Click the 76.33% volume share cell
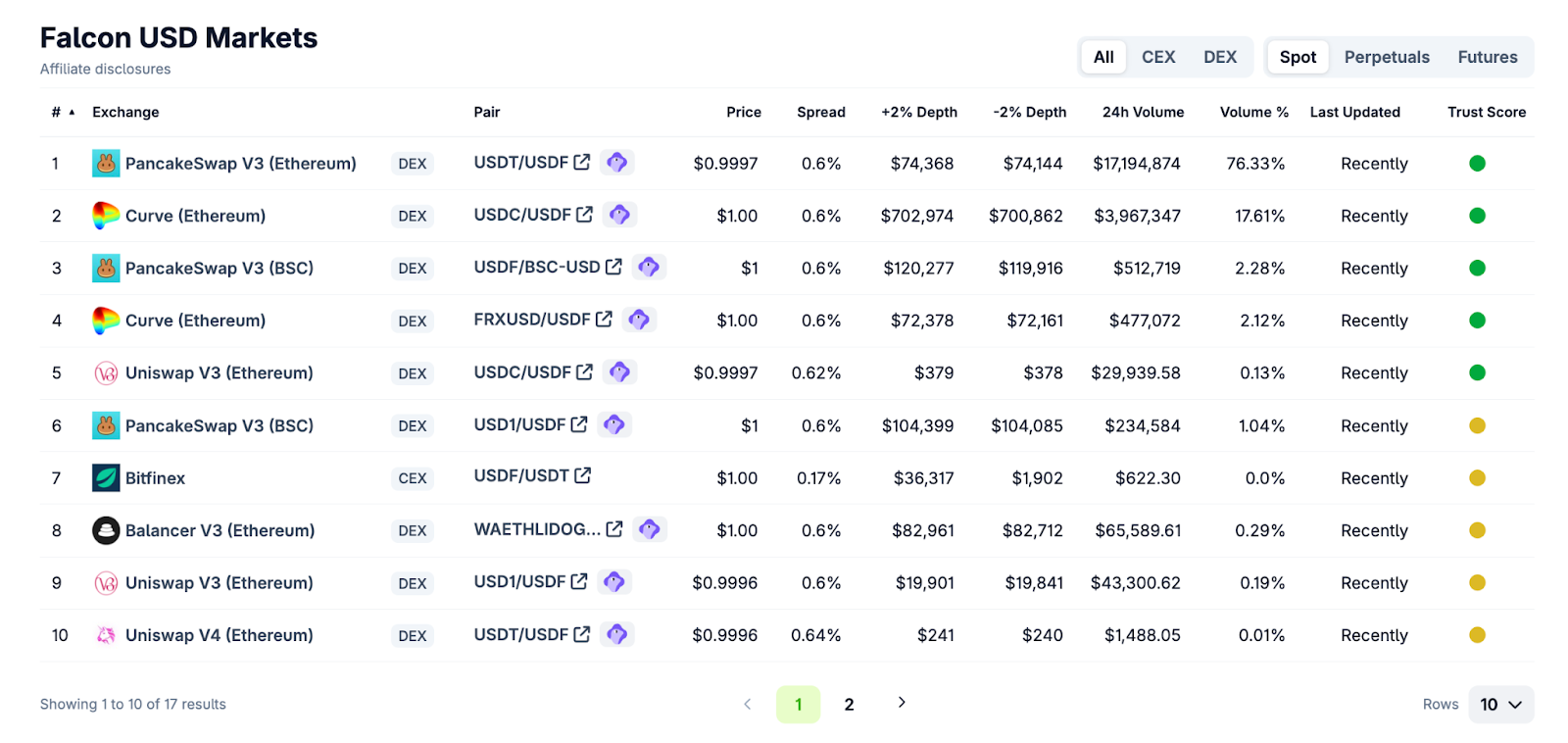 click(1255, 164)
